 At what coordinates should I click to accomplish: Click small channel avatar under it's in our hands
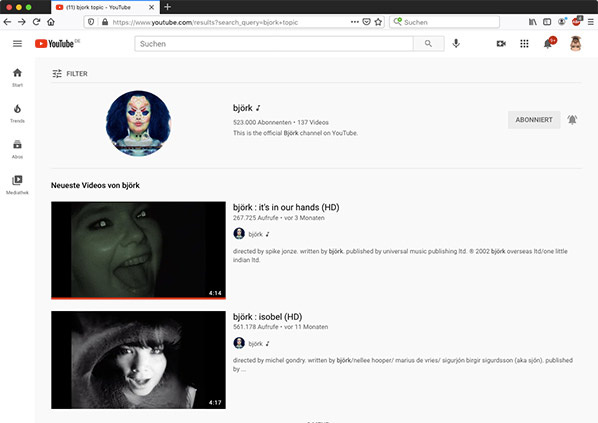(x=239, y=233)
